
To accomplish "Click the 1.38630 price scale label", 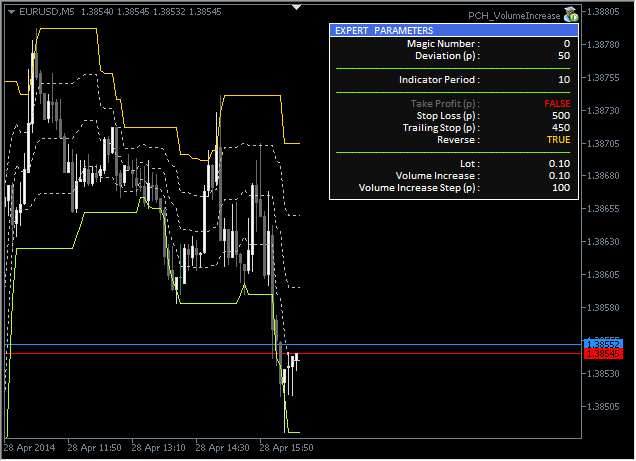I will tap(603, 242).
